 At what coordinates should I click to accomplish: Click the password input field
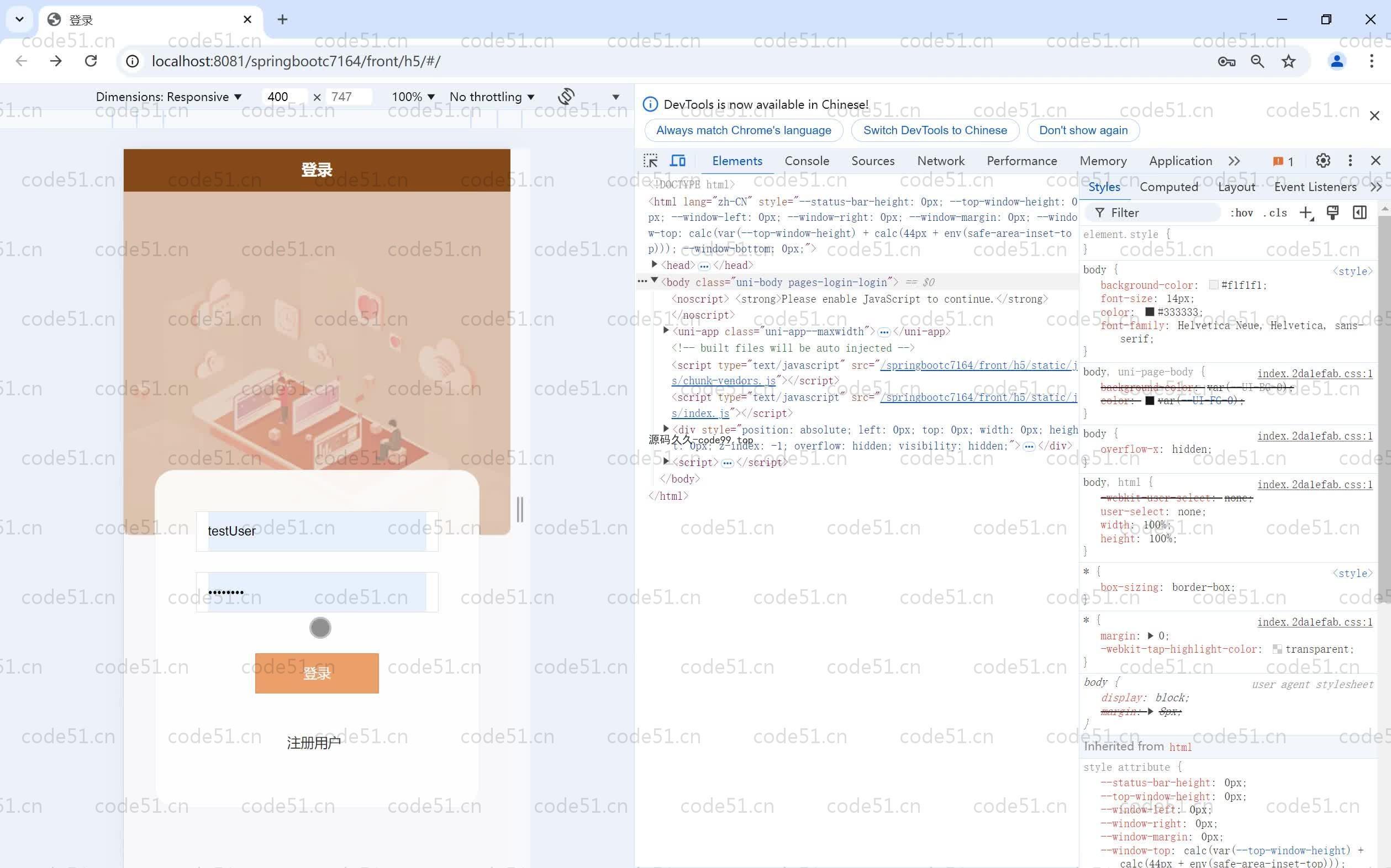coord(317,592)
